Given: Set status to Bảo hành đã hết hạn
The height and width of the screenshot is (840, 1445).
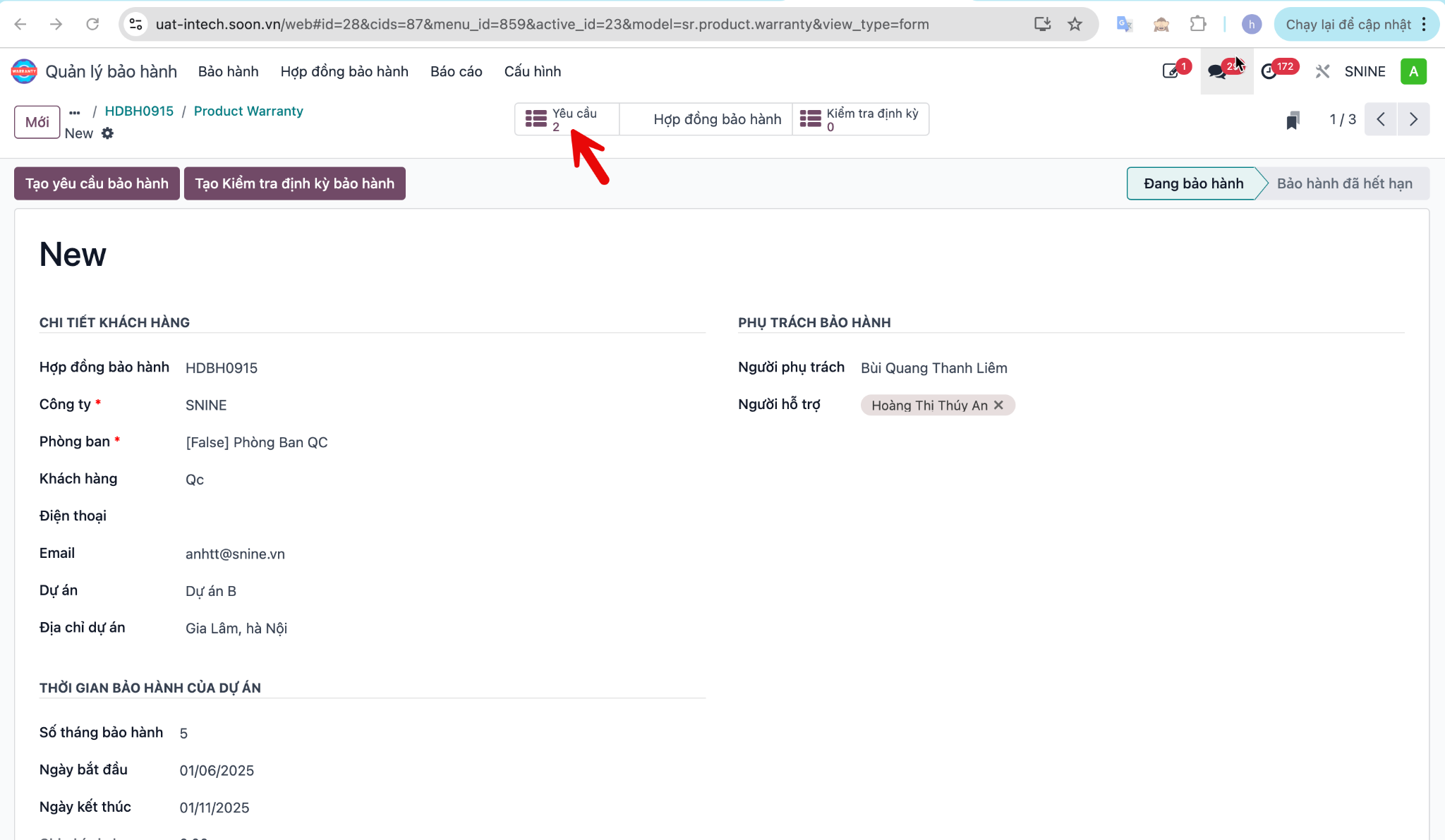Looking at the screenshot, I should tap(1344, 183).
